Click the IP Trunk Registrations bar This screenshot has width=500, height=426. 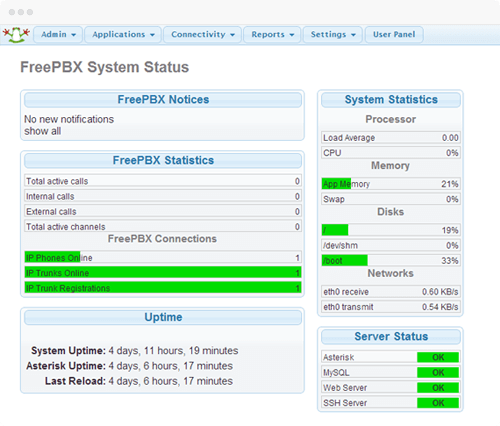pos(163,288)
